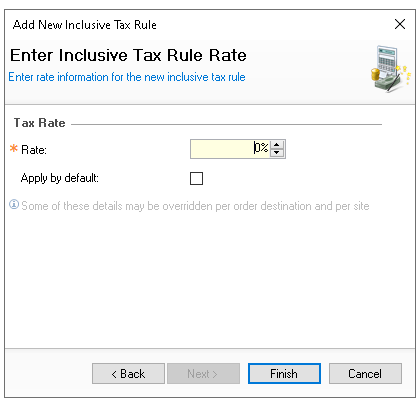The height and width of the screenshot is (401, 420).
Task: Click the Rate field label
Action: pos(34,150)
